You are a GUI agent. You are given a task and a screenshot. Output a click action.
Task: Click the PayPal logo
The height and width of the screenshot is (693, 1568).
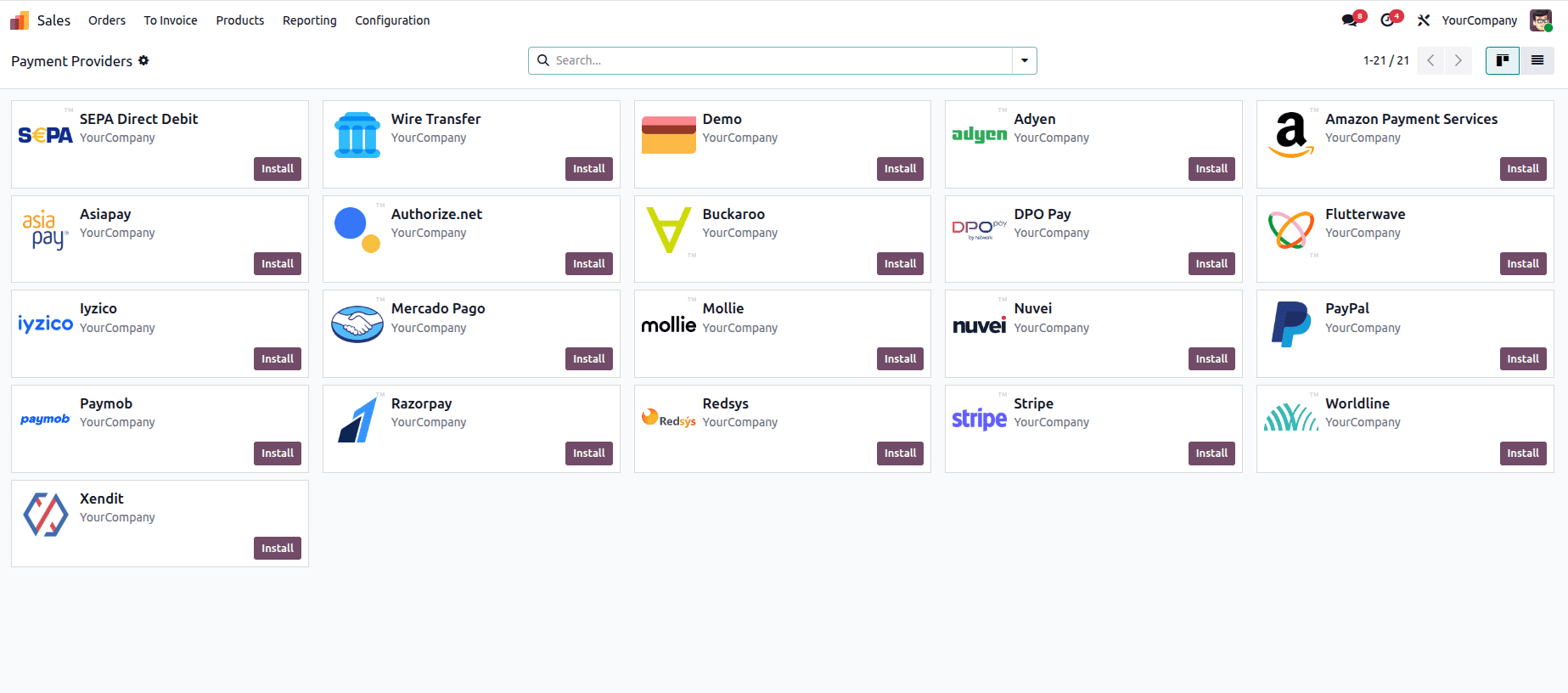1291,324
